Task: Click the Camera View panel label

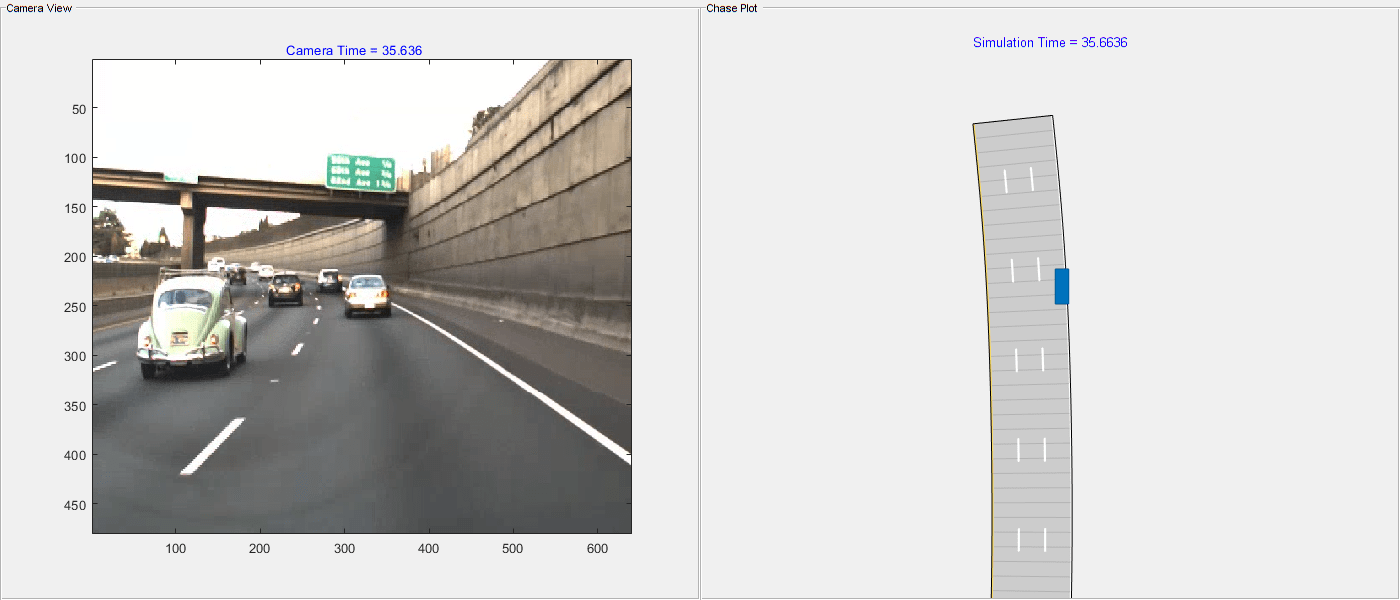Action: 39,7
